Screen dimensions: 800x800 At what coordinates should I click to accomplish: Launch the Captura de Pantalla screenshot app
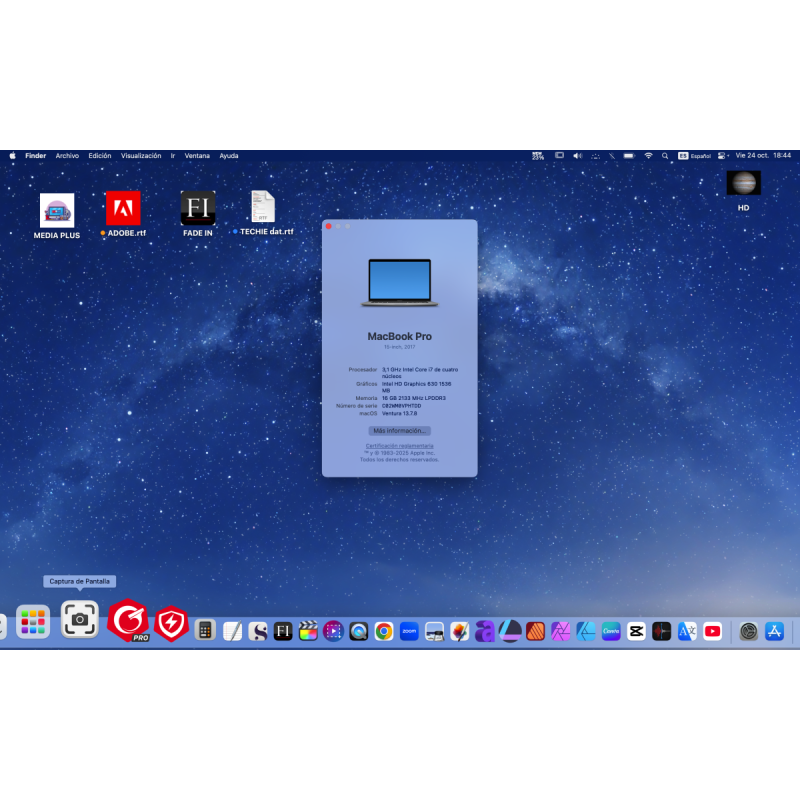(x=80, y=619)
